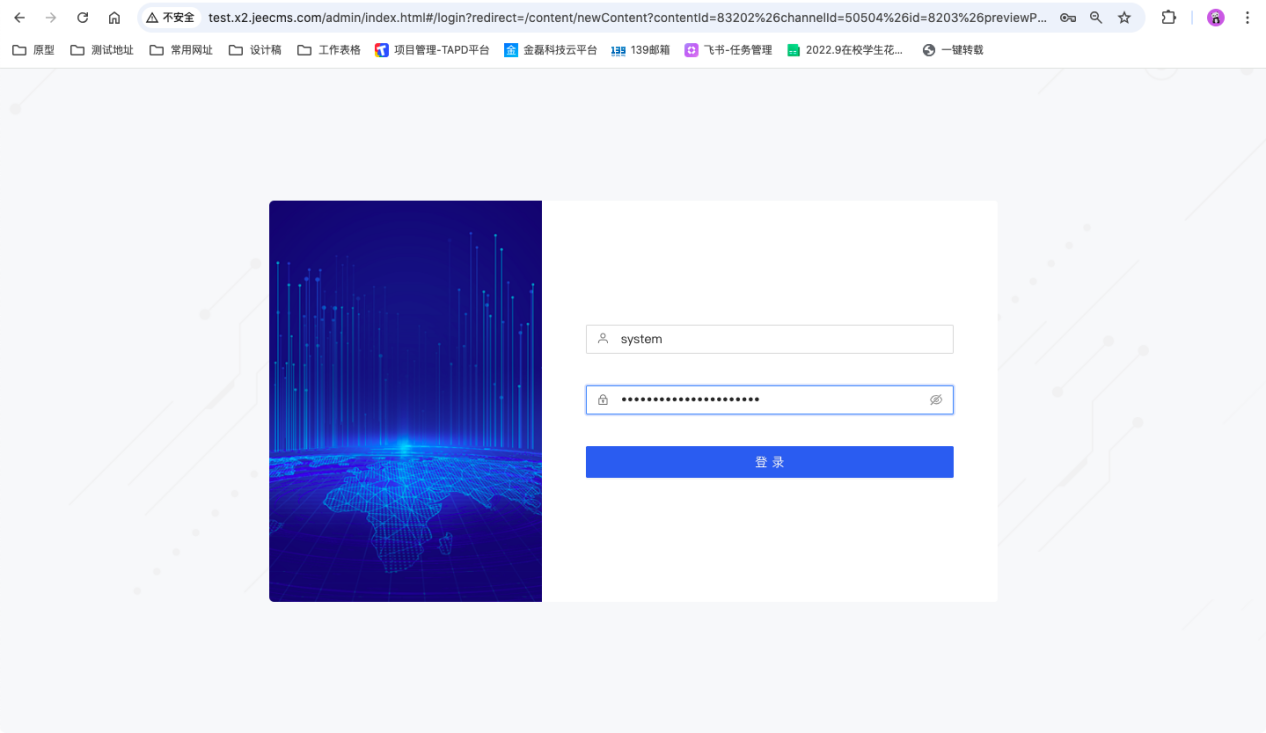Click the browser back arrow
The image size is (1266, 733).
19,18
